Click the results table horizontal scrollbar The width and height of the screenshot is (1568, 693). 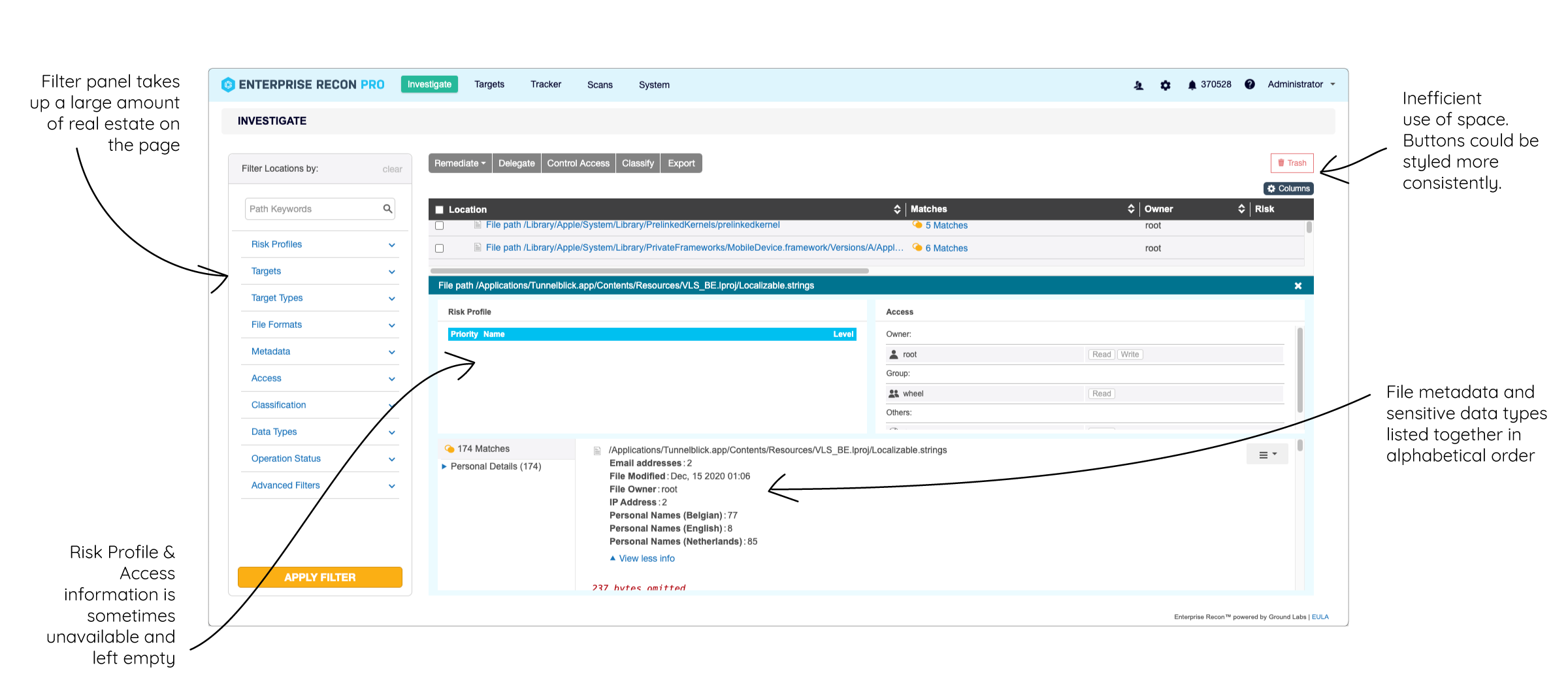click(649, 270)
